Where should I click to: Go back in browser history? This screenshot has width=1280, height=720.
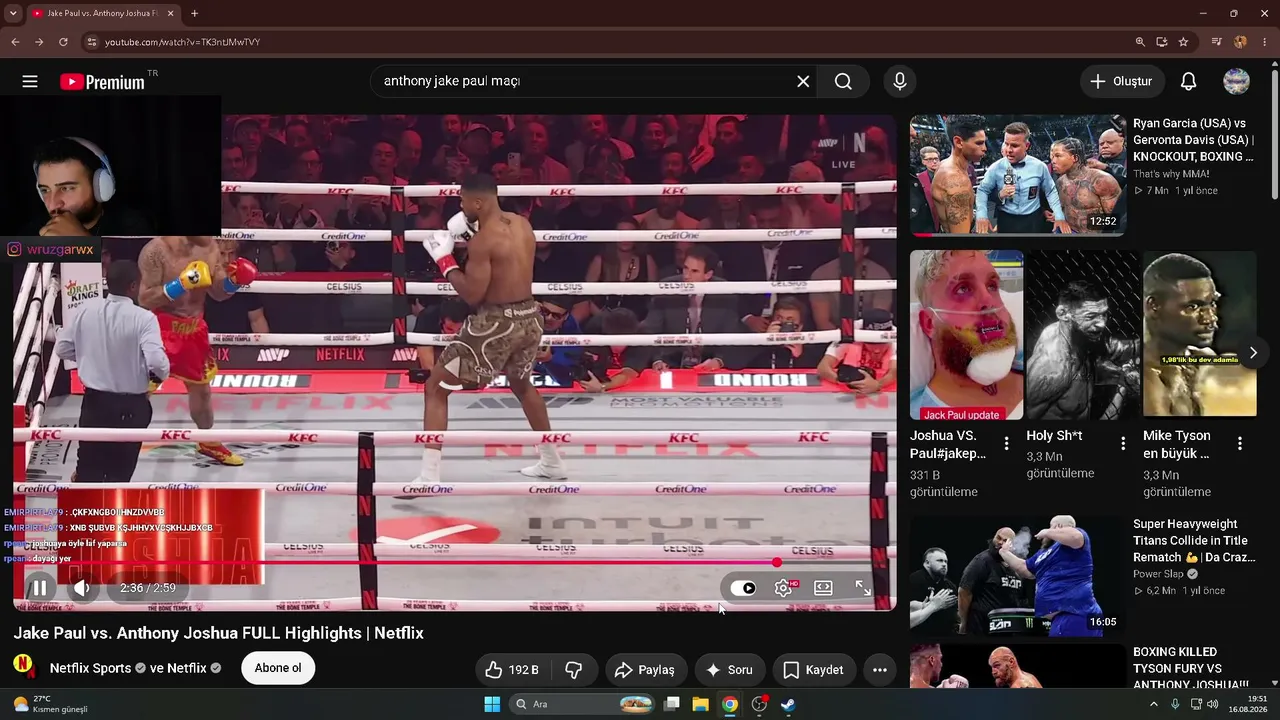(x=15, y=42)
